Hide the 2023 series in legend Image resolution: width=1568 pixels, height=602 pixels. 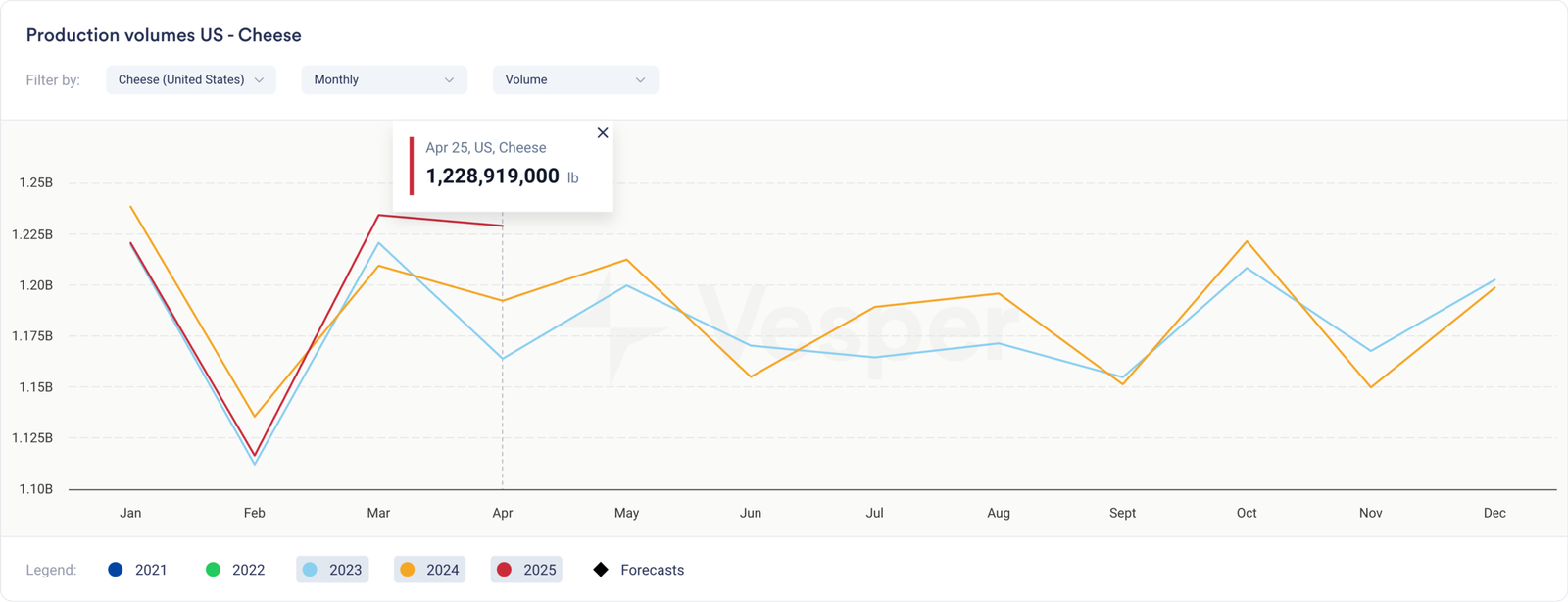[332, 570]
